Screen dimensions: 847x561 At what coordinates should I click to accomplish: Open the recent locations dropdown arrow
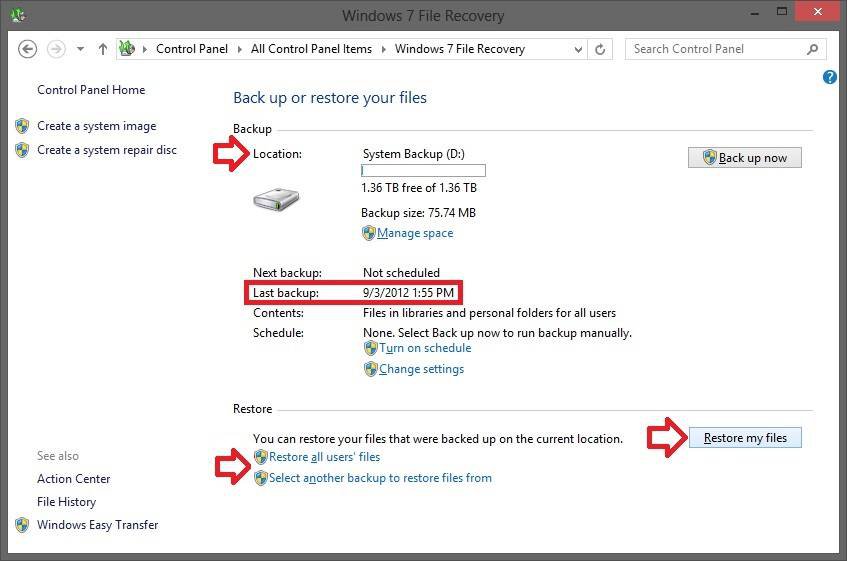coord(80,49)
